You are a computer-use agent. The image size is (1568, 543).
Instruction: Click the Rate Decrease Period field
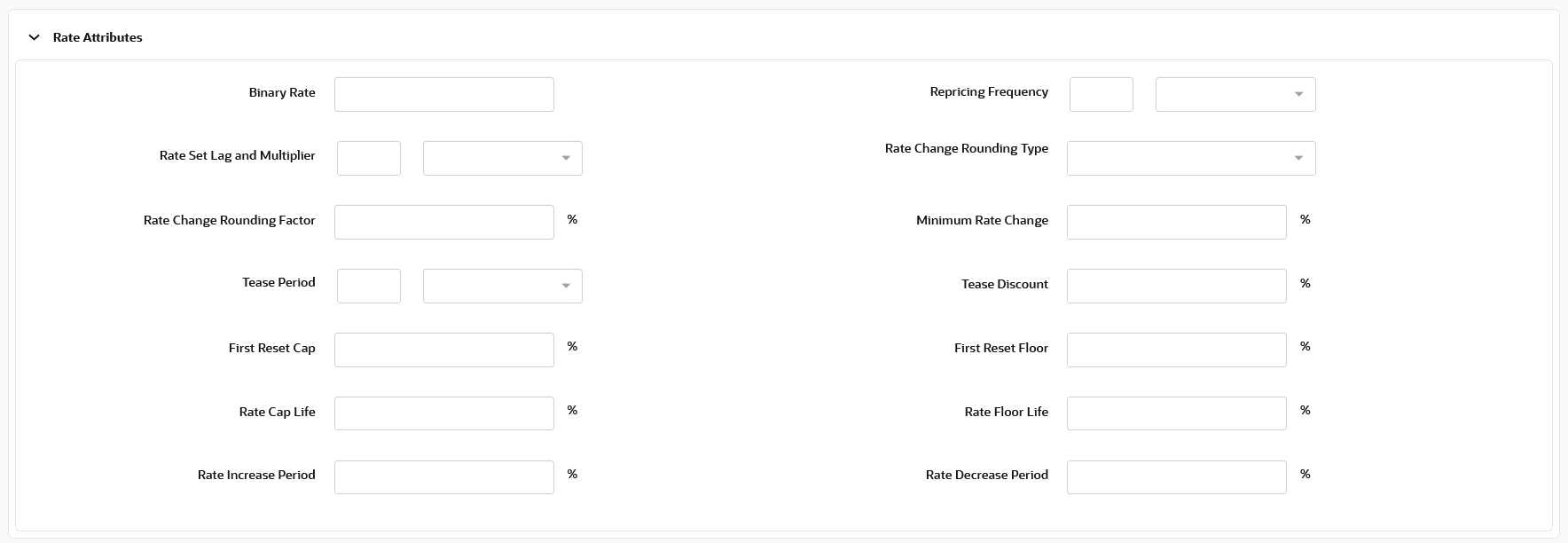click(x=1176, y=478)
